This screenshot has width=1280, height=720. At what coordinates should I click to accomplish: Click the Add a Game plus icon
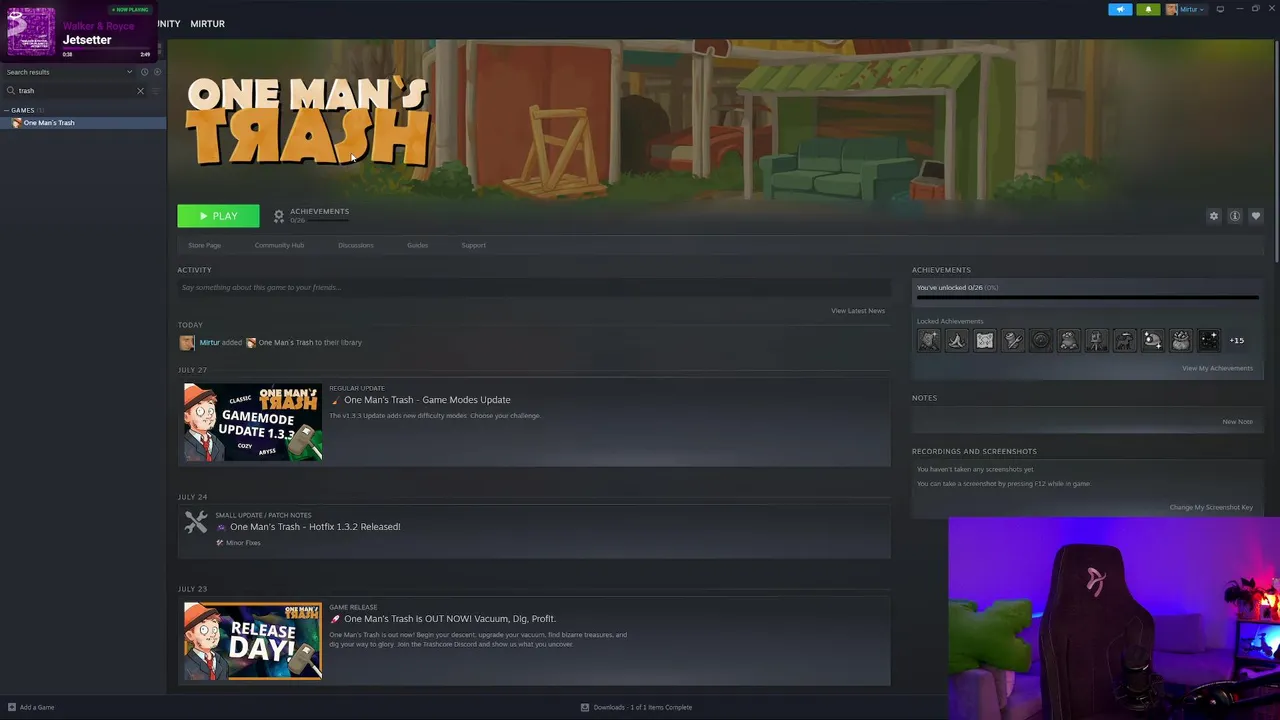pos(12,707)
